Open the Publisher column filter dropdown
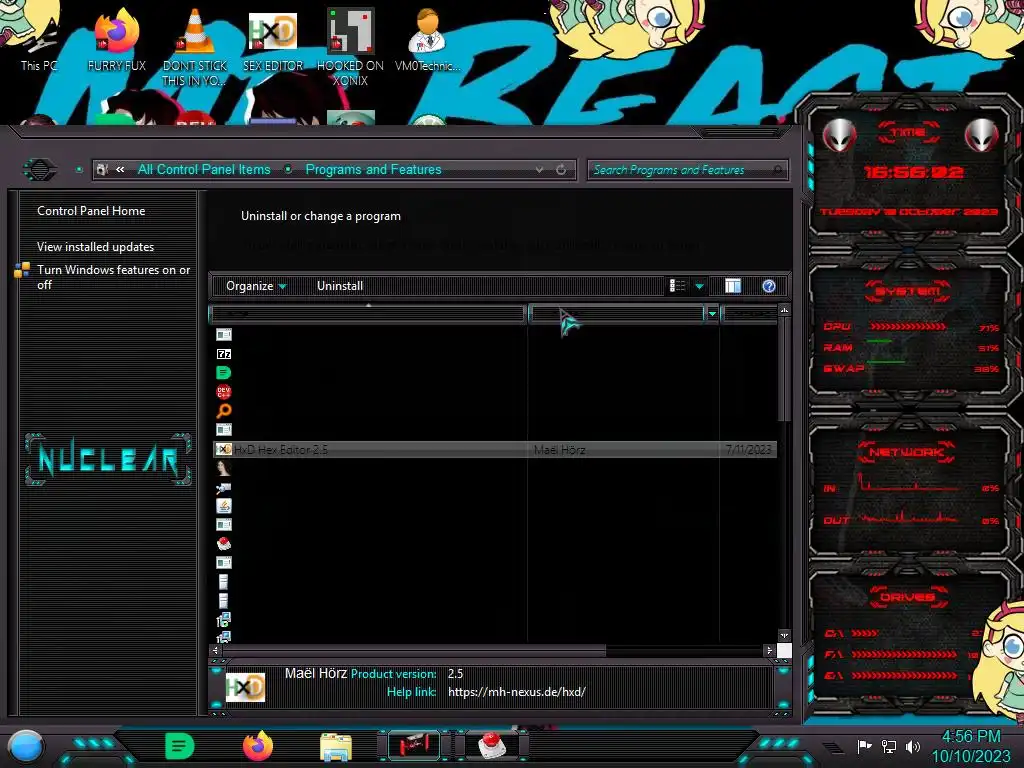Screen dimensions: 1024x768 pyautogui.click(x=712, y=314)
